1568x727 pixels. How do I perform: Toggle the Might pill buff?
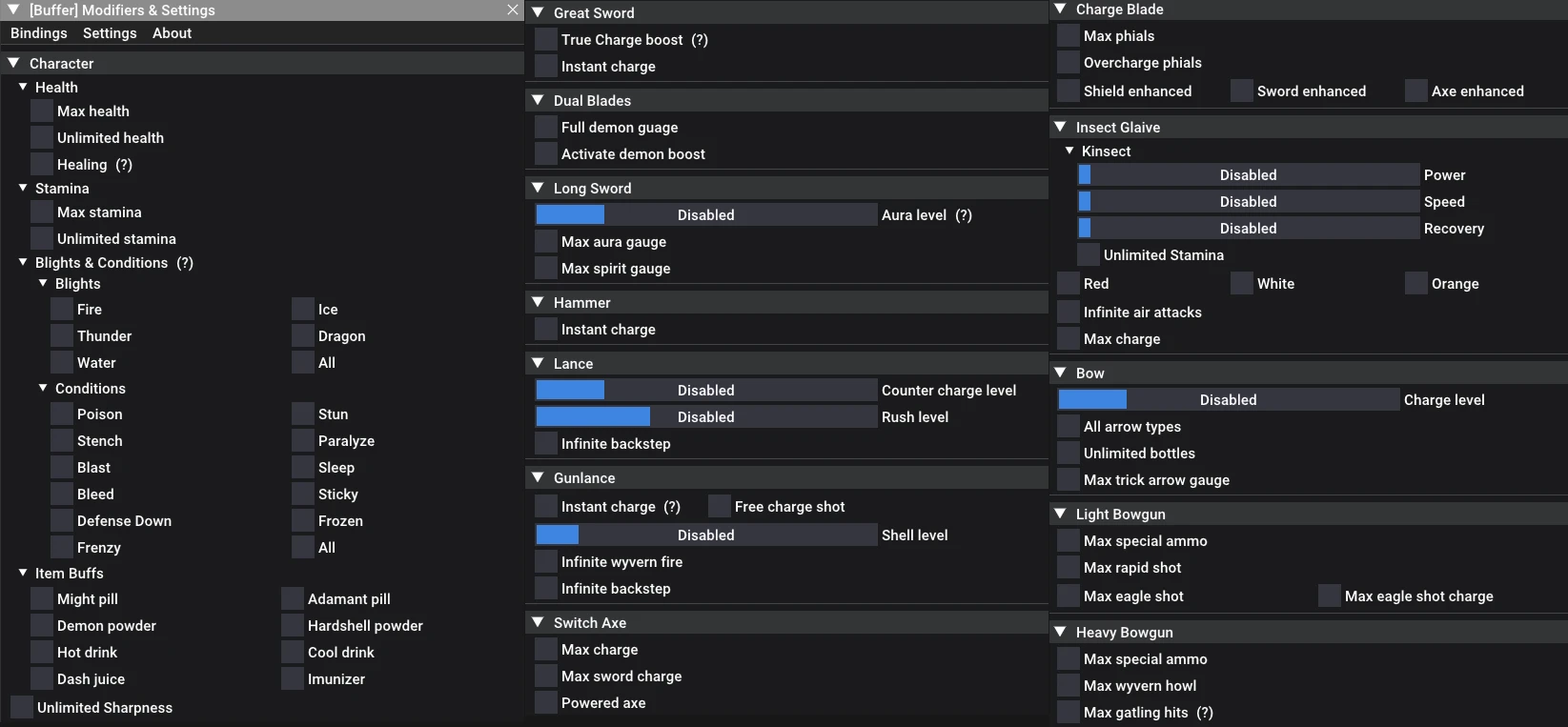pyautogui.click(x=42, y=598)
